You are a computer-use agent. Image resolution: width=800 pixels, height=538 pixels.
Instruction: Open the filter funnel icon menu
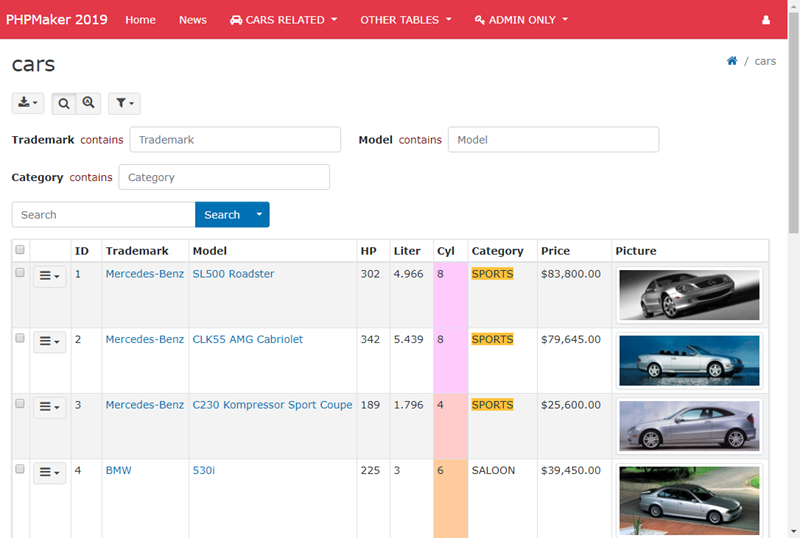(124, 103)
